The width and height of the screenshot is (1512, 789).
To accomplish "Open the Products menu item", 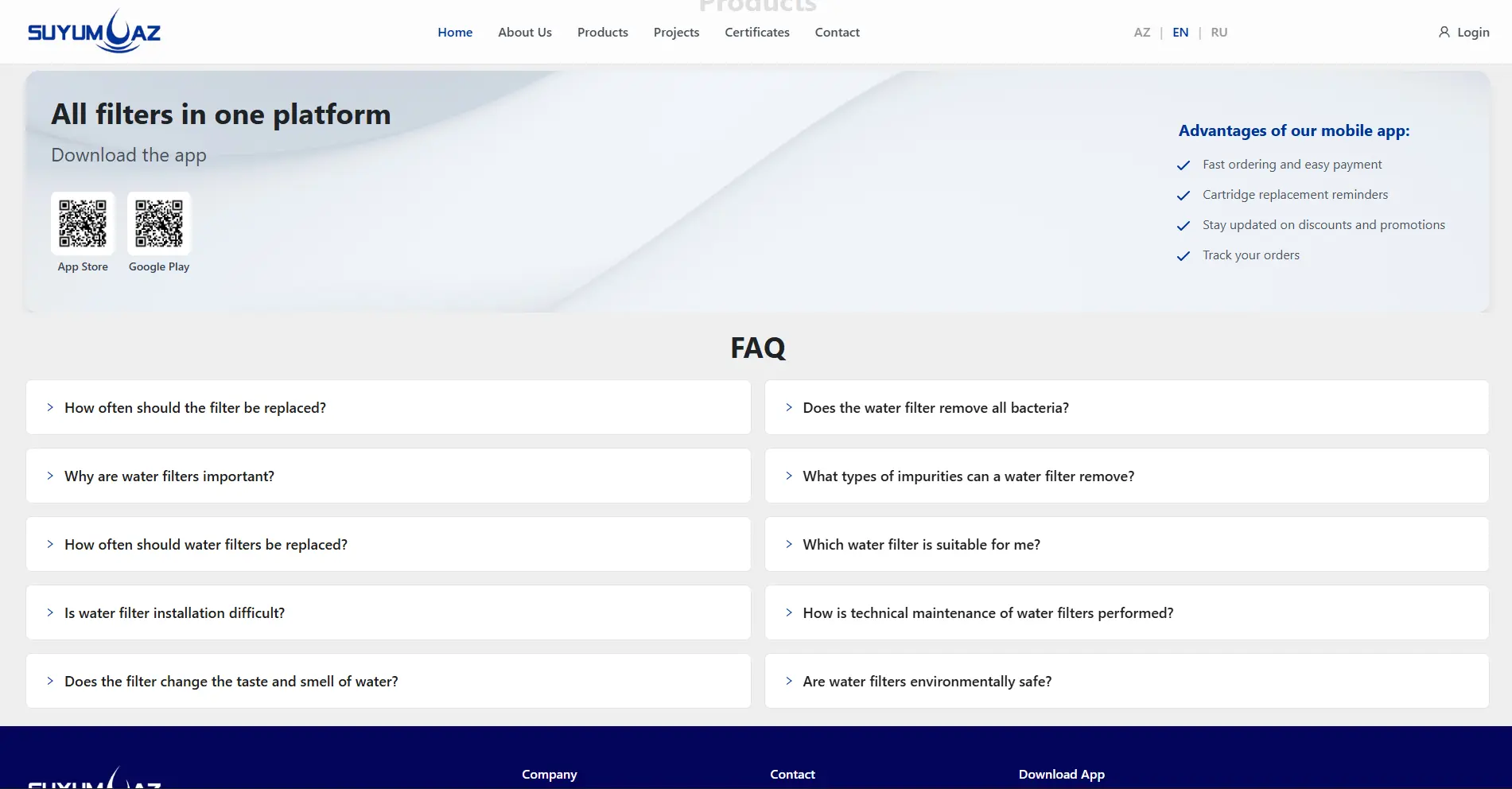I will click(602, 33).
